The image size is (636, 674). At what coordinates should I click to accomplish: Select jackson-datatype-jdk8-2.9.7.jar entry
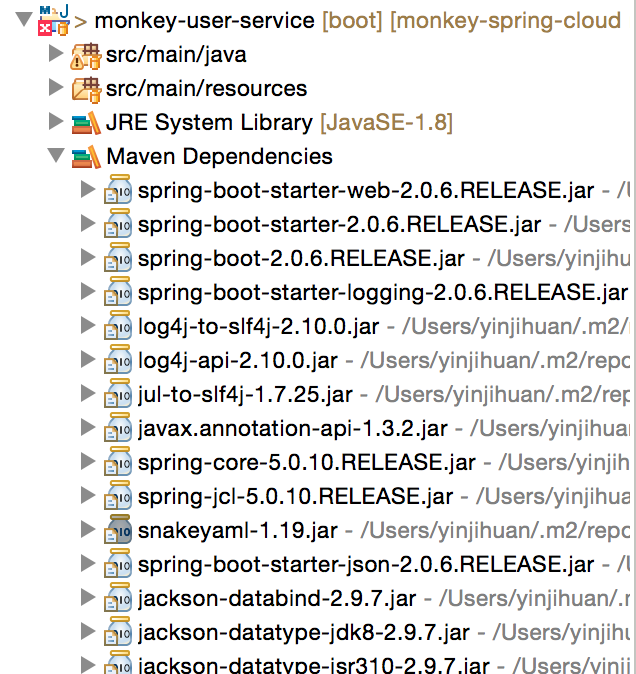[x=304, y=633]
